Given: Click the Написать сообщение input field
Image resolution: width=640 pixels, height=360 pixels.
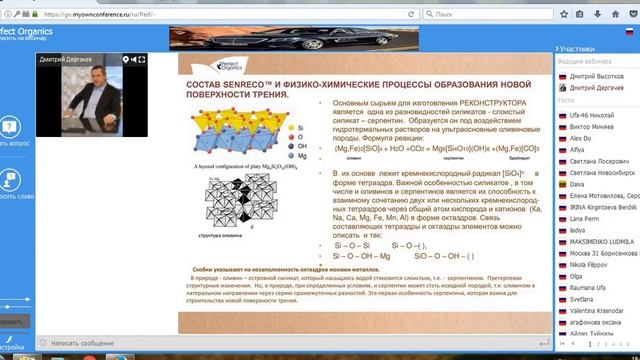Looking at the screenshot, I should (x=294, y=343).
